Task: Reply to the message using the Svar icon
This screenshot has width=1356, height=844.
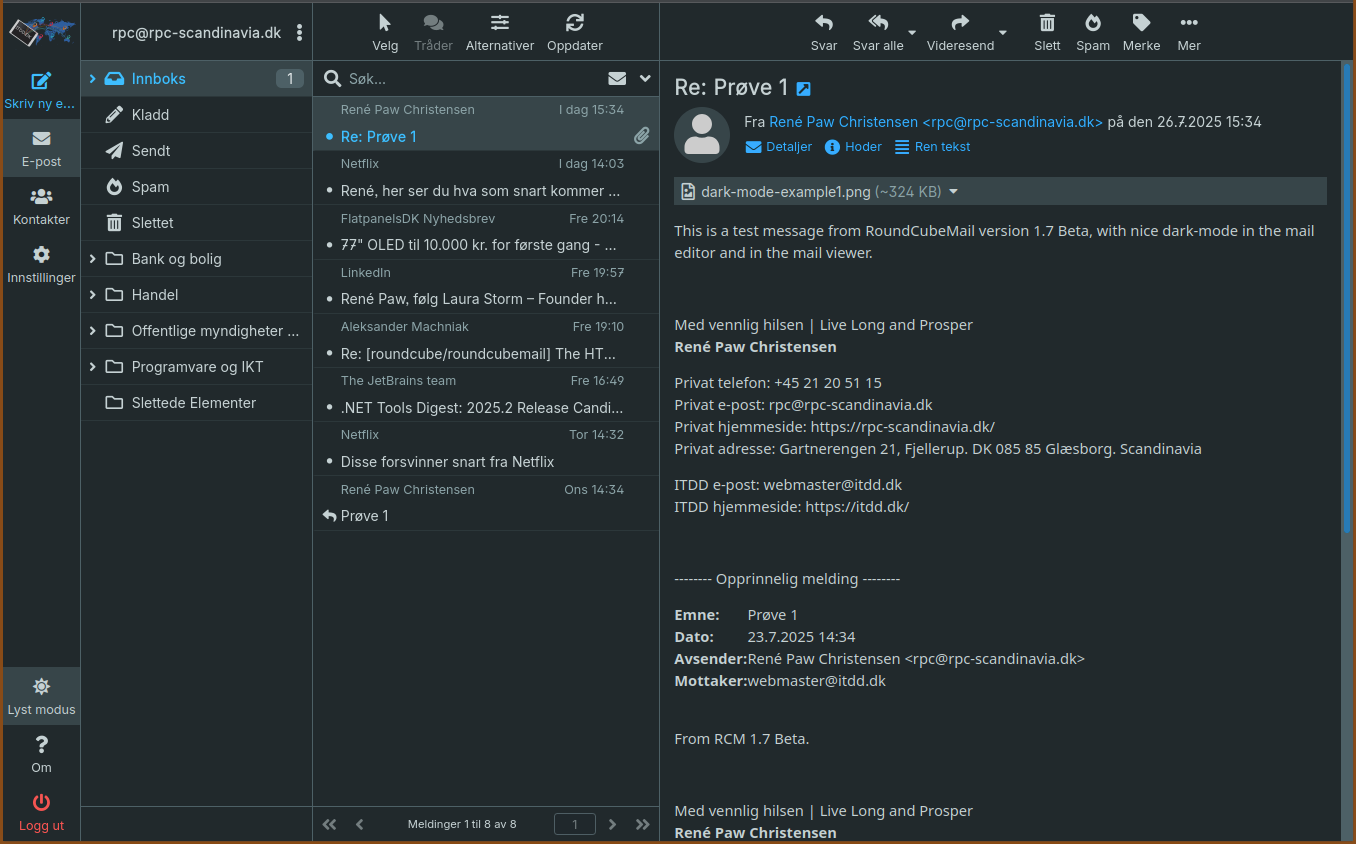Action: coord(823,31)
